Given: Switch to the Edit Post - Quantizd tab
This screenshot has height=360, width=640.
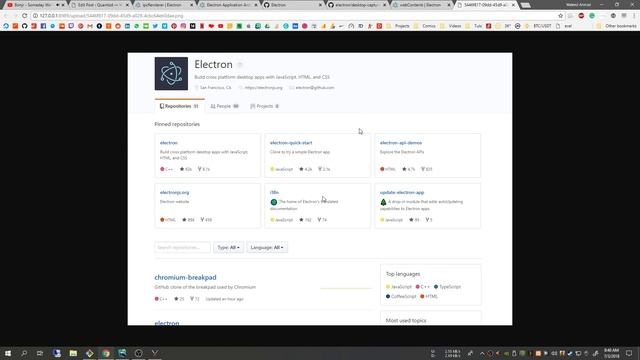Looking at the screenshot, I should coord(100,5).
